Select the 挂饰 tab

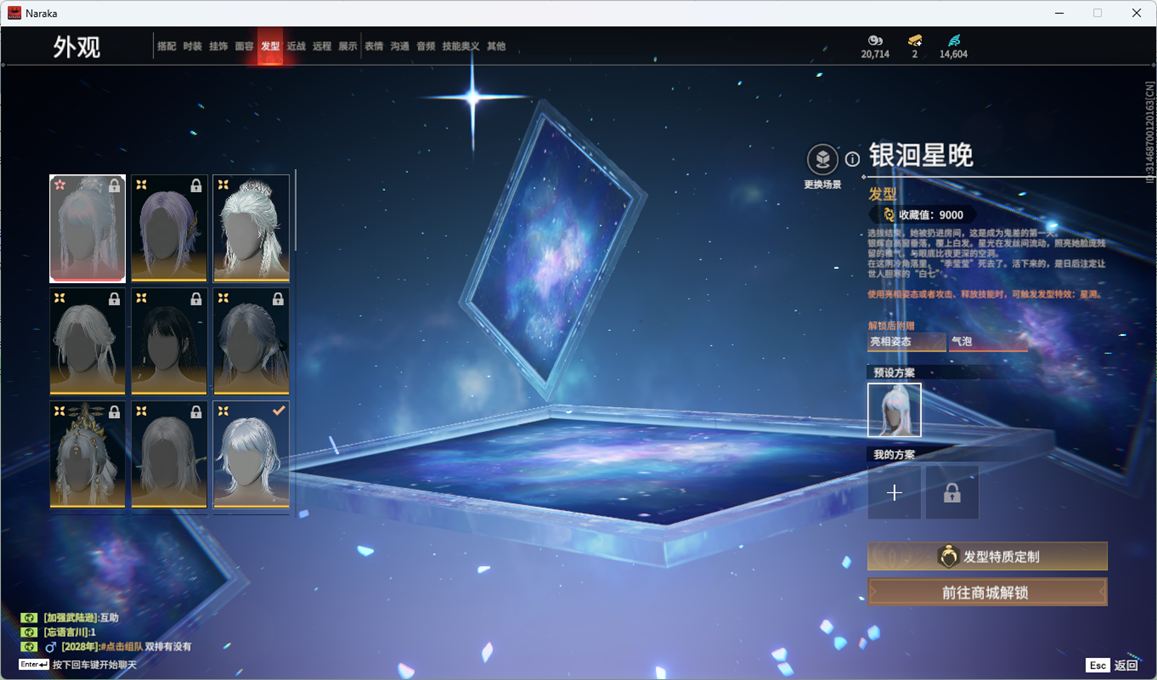pos(218,46)
